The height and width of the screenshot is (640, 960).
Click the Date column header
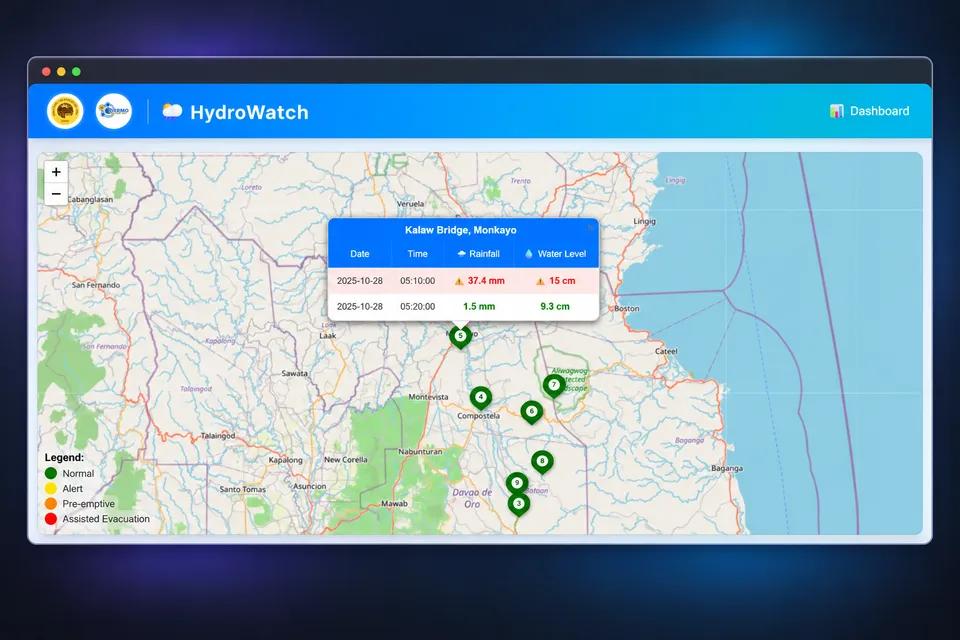359,254
